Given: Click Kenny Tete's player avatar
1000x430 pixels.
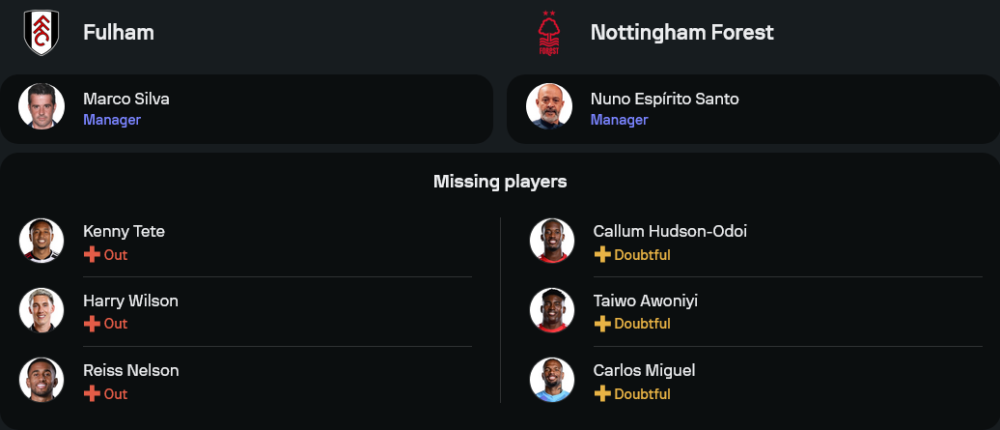Looking at the screenshot, I should (42, 241).
